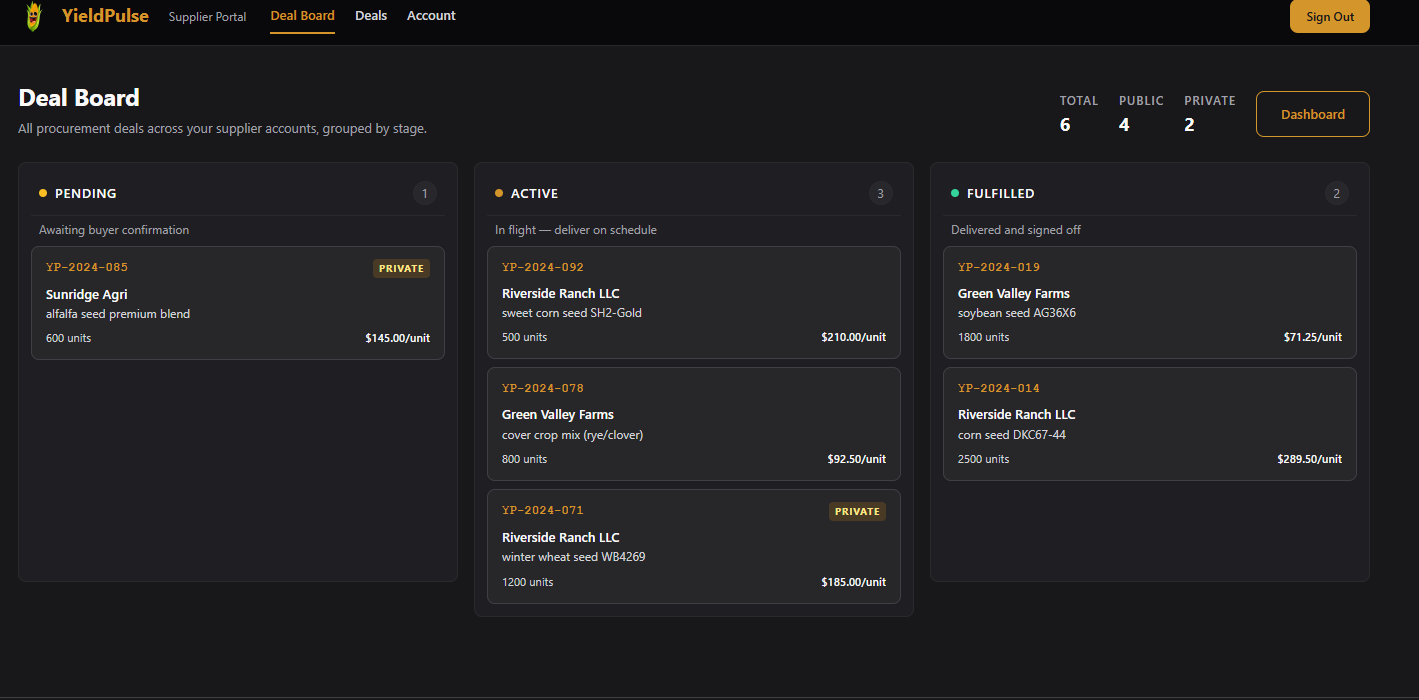The width and height of the screenshot is (1419, 700).
Task: Open the Dashboard button
Action: [x=1312, y=114]
